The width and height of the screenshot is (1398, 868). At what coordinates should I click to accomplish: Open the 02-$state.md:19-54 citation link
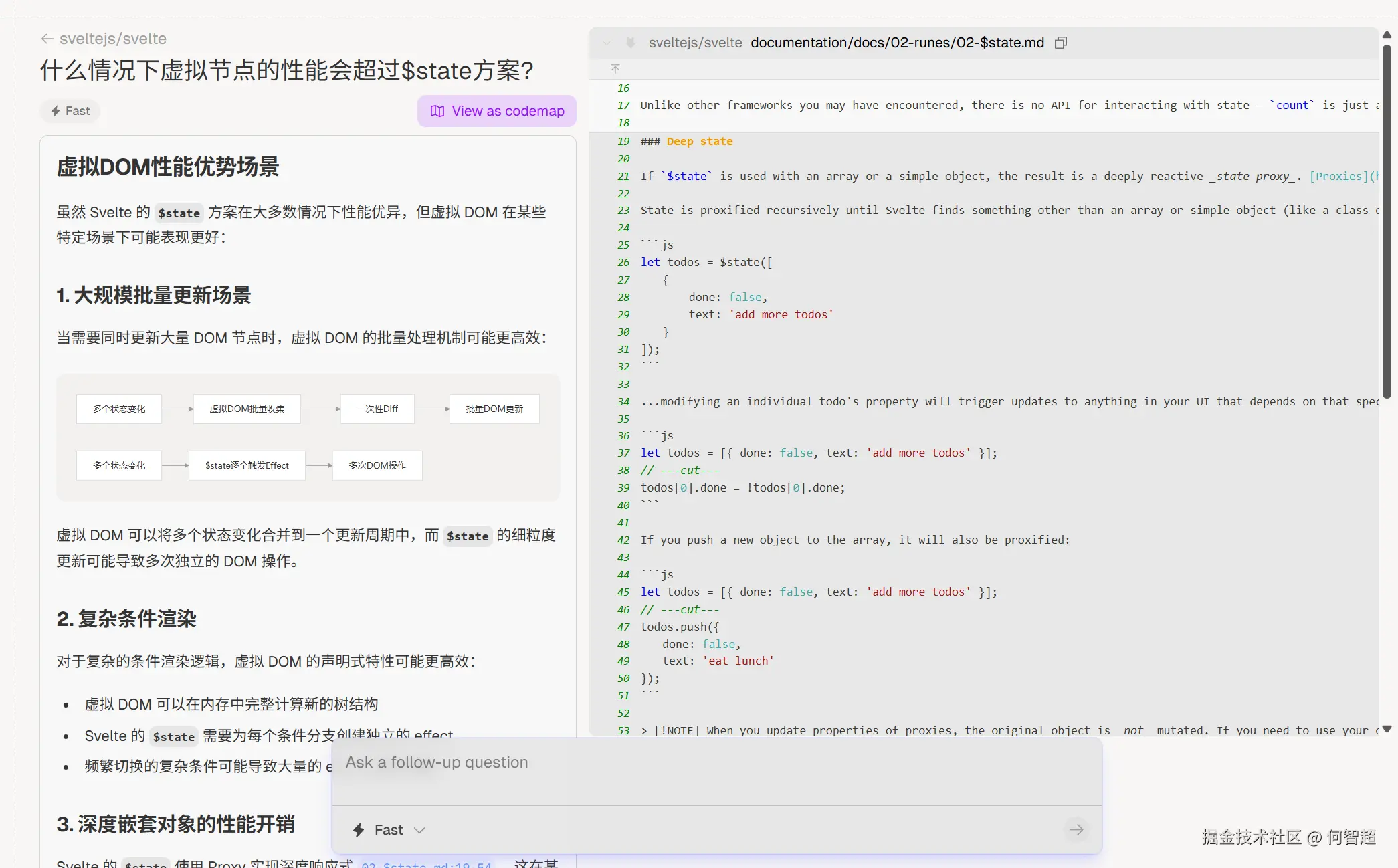point(426,864)
